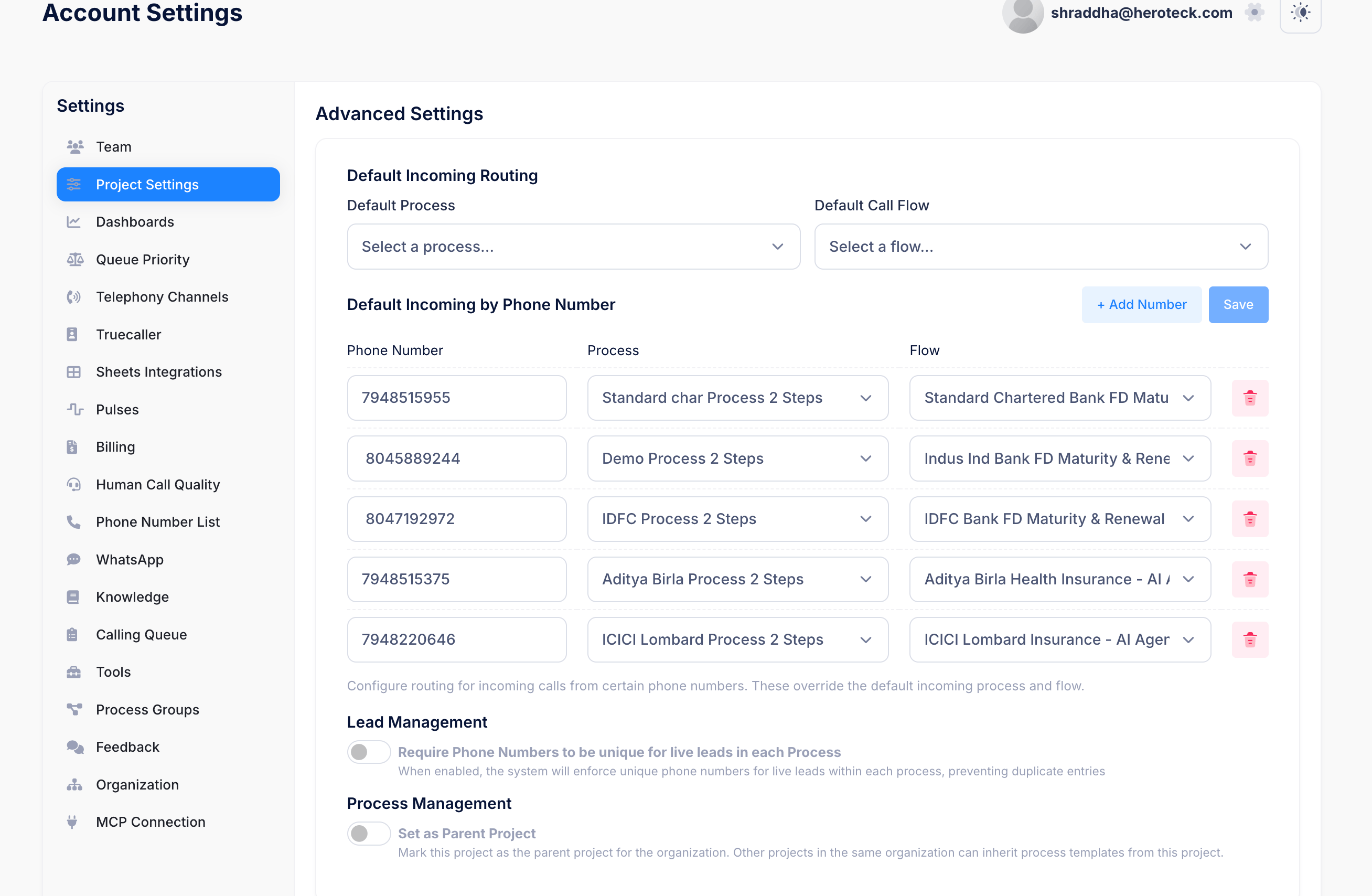Click the Tools toolbox icon
Viewport: 1372px width, 896px height.
[74, 673]
